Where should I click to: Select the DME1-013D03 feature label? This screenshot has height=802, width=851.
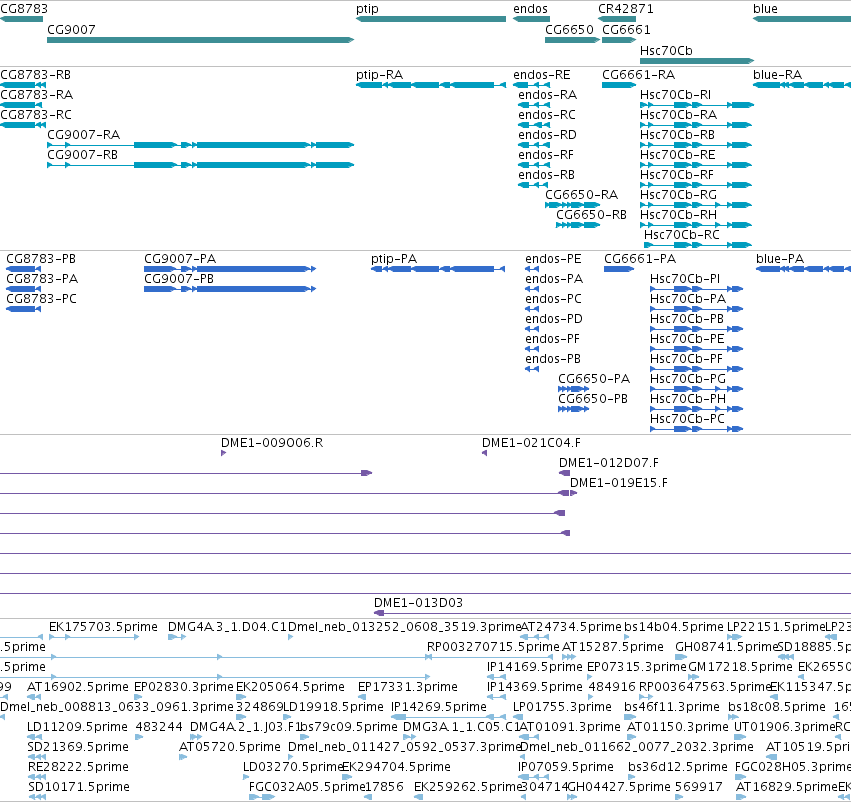pyautogui.click(x=418, y=602)
